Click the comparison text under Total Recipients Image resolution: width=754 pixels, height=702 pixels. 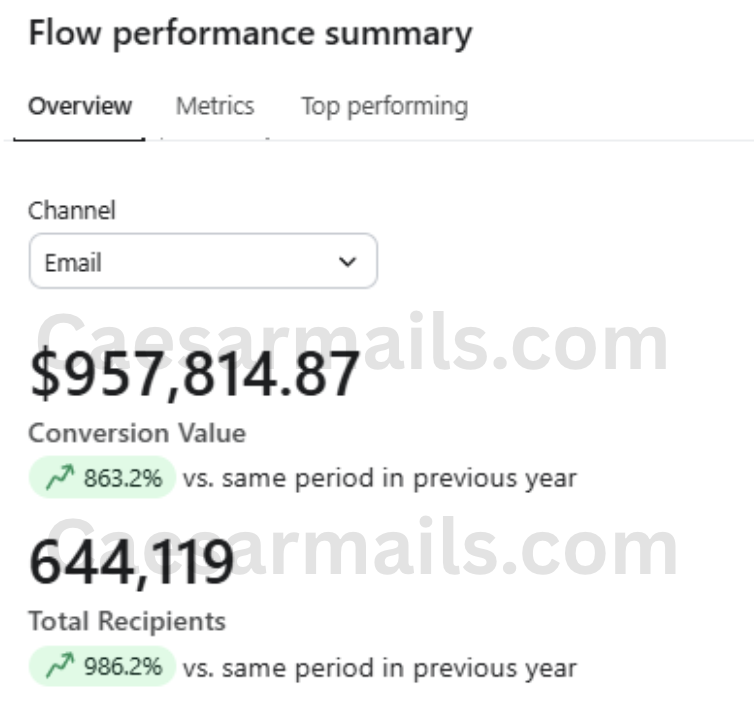point(380,667)
